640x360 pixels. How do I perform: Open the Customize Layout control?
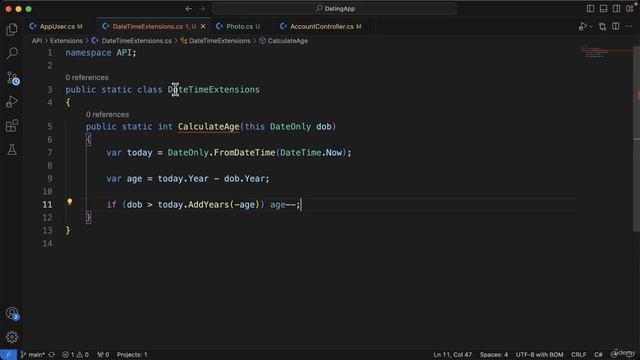pos(630,9)
